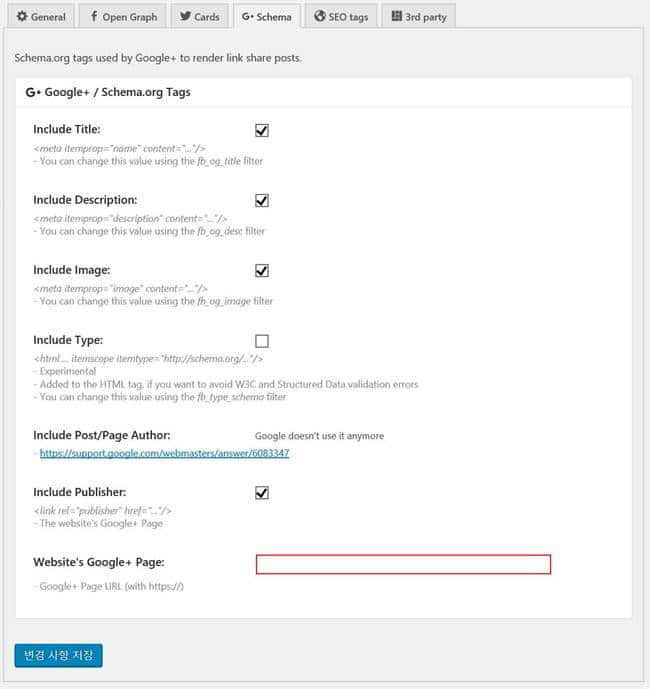The image size is (650, 689).
Task: Open the Twitter Cards tab
Action: tap(200, 16)
